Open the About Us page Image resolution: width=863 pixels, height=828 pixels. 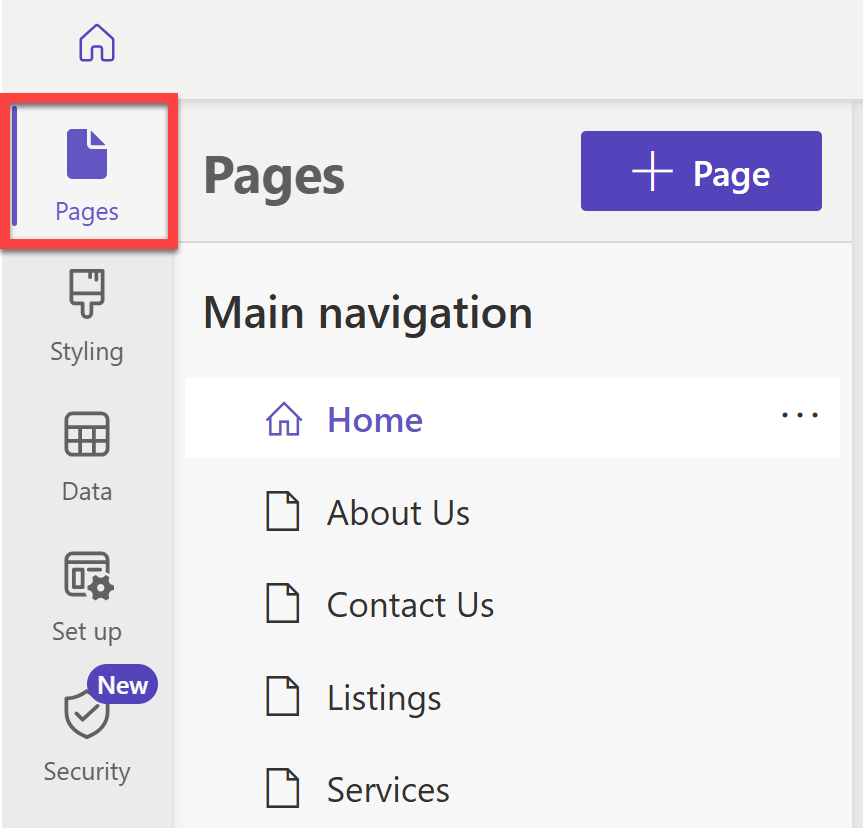point(398,512)
